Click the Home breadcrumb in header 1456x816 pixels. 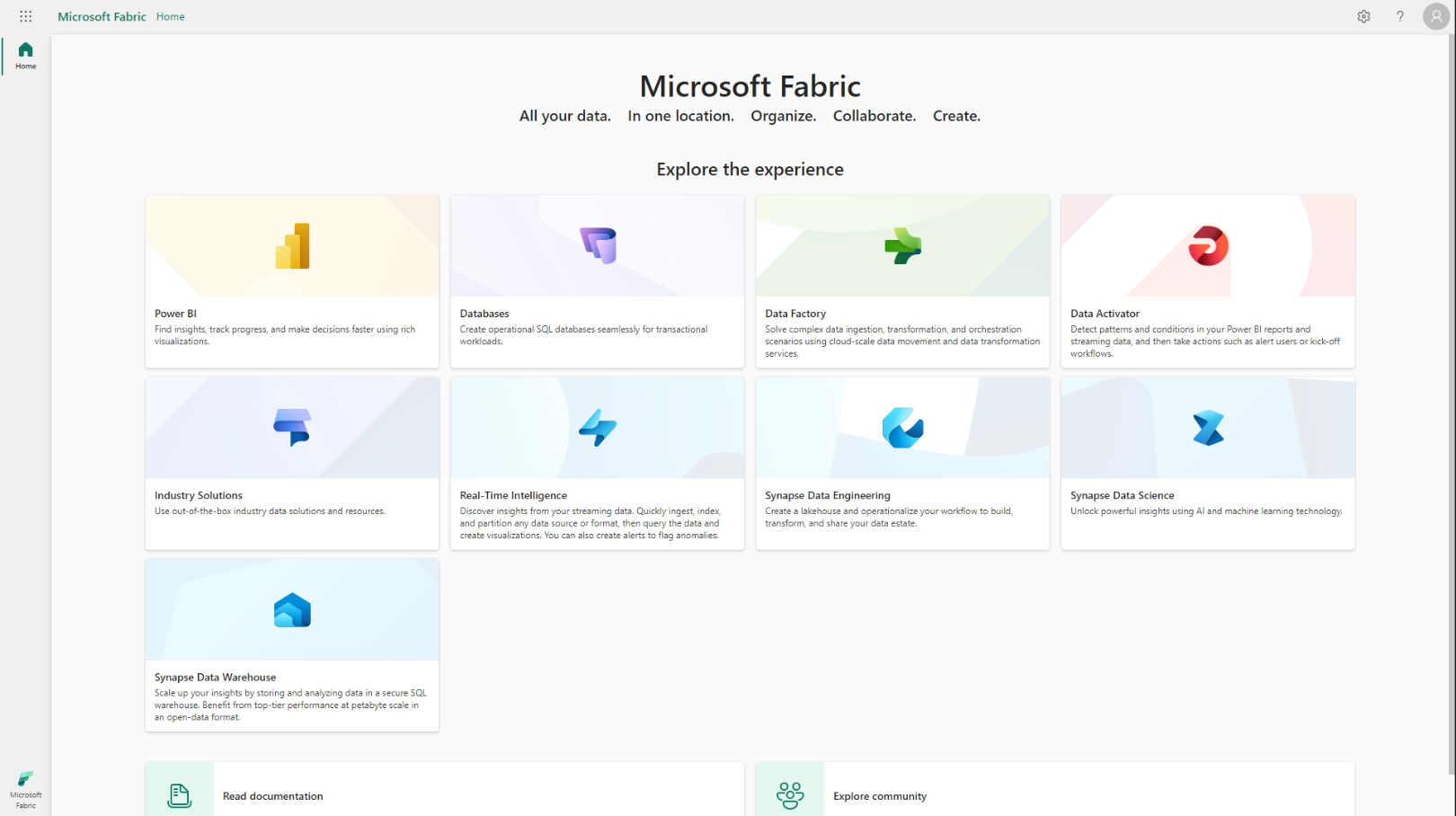[170, 16]
